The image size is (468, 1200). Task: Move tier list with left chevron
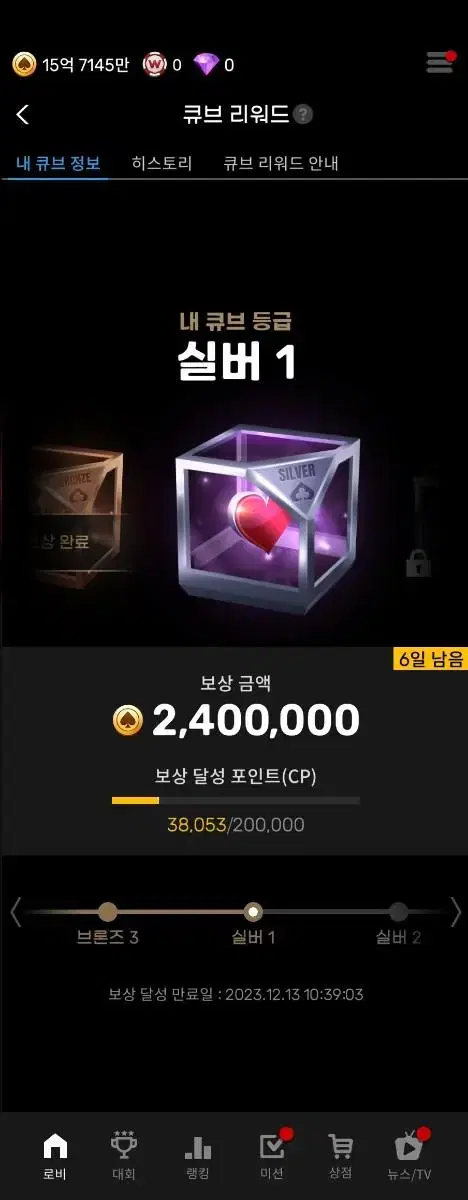click(x=15, y=911)
